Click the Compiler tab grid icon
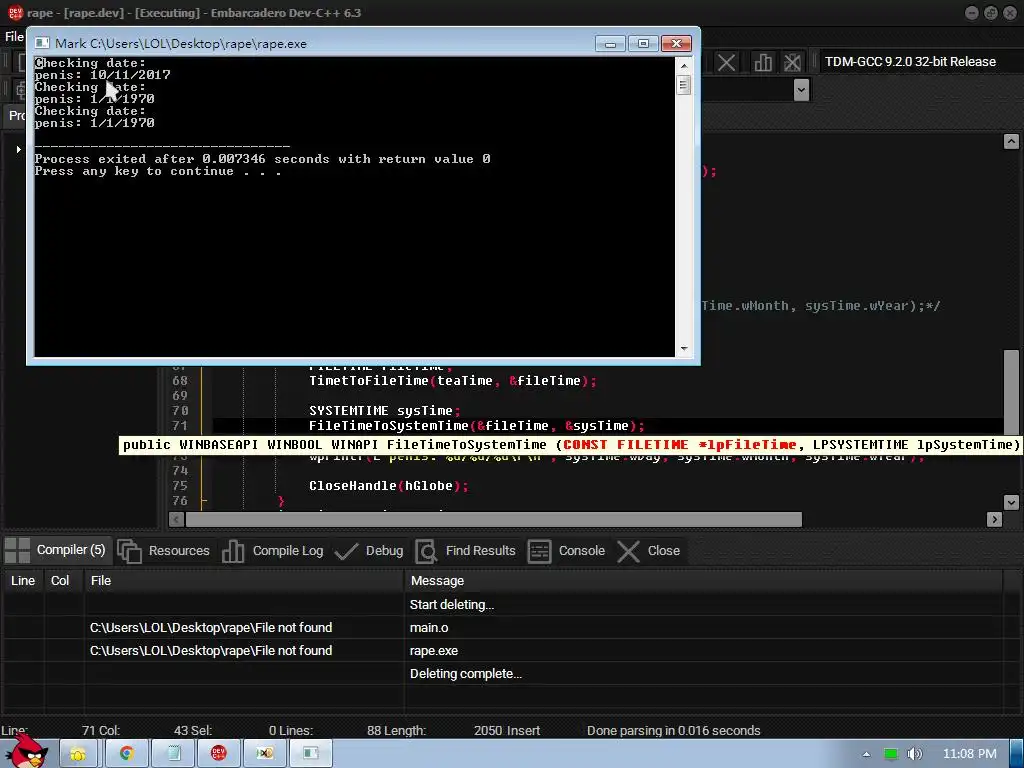The image size is (1024, 768). click(18, 551)
